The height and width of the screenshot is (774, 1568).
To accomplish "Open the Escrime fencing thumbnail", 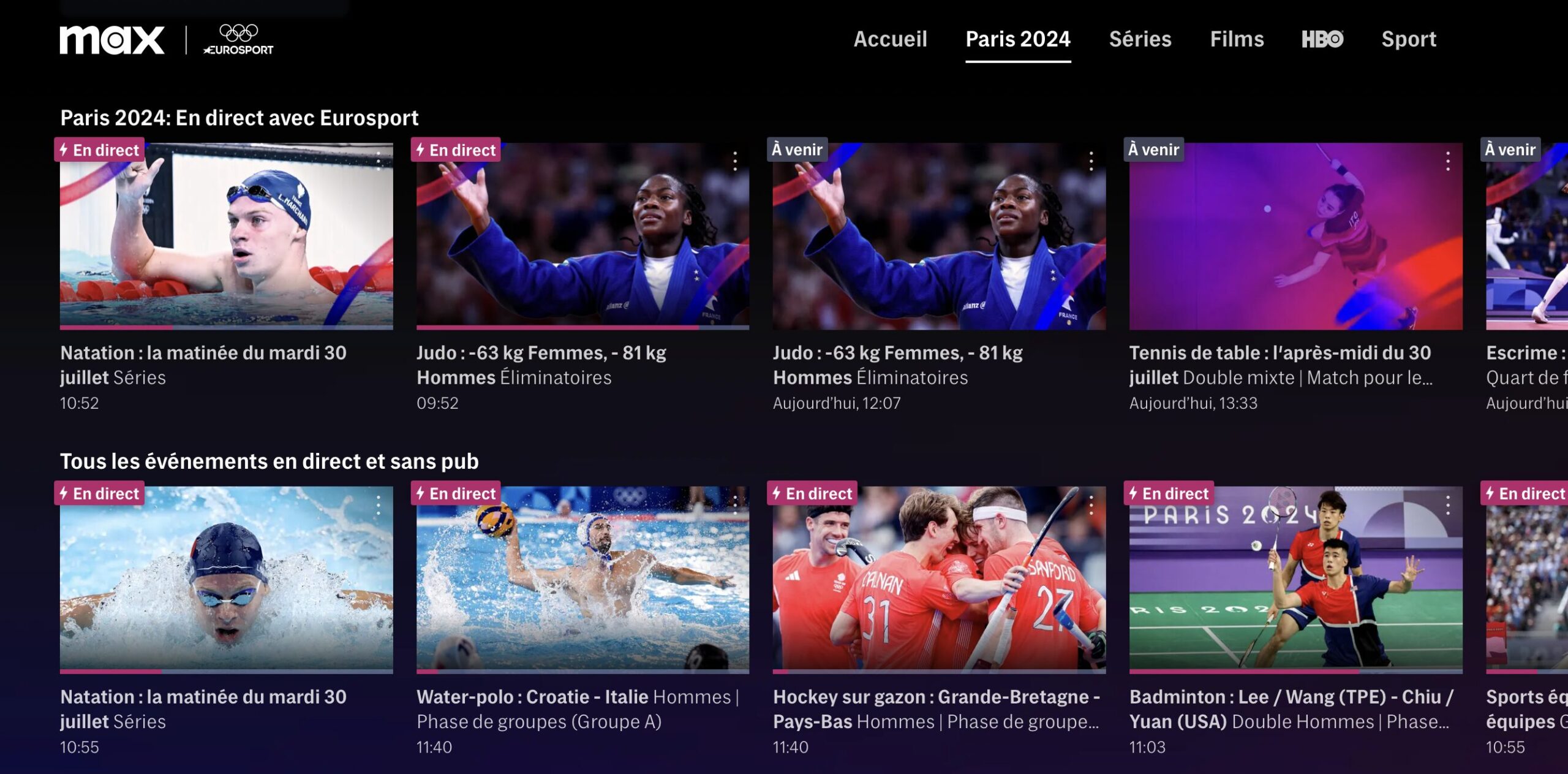I will pos(1527,236).
